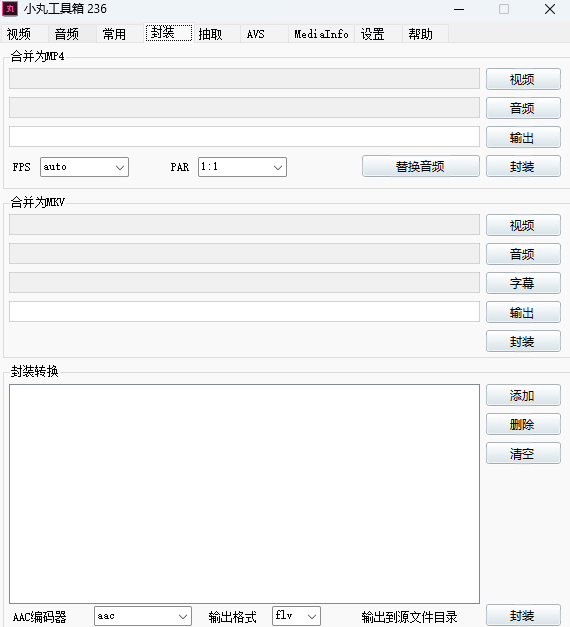
Task: Click 音频 button in 合并为MKV section
Action: (x=523, y=254)
